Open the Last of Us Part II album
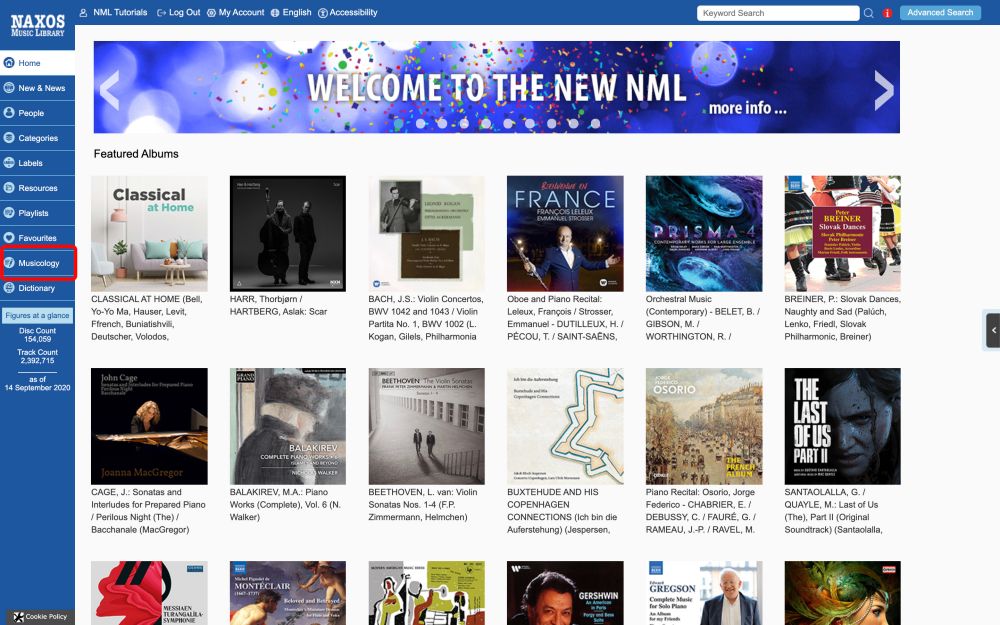Image resolution: width=1000 pixels, height=625 pixels. 842,426
